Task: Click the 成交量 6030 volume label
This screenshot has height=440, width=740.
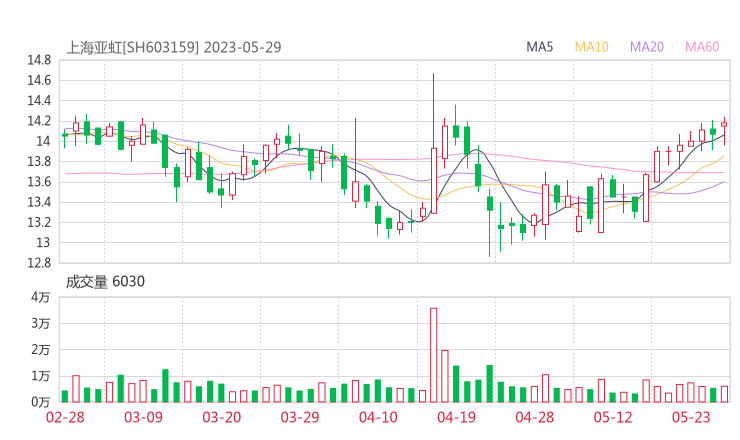Action: [105, 282]
